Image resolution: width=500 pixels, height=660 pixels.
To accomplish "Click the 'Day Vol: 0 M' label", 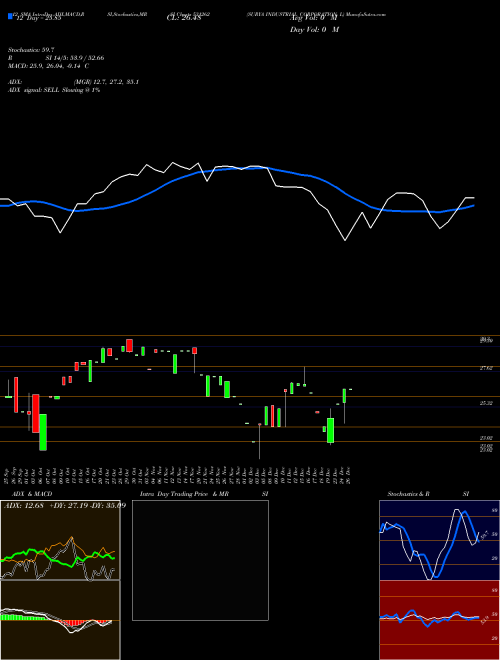I will pos(314,29).
